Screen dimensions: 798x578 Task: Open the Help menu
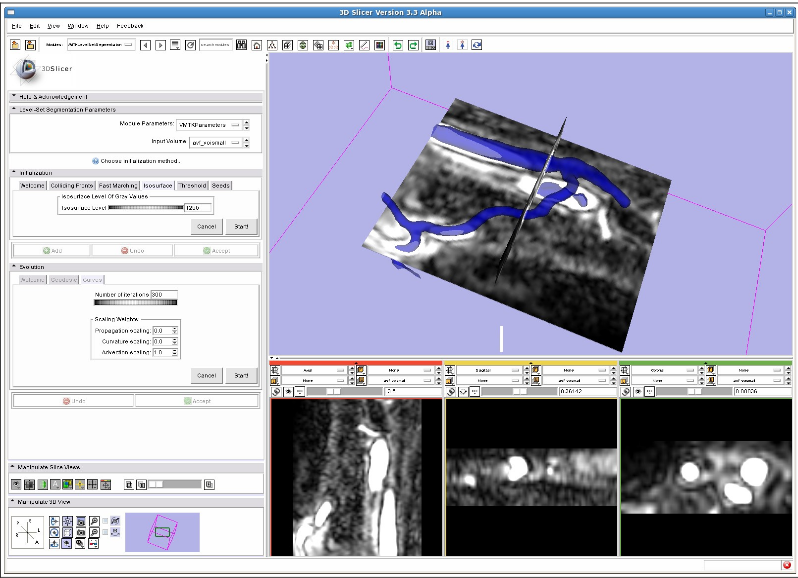pos(102,24)
